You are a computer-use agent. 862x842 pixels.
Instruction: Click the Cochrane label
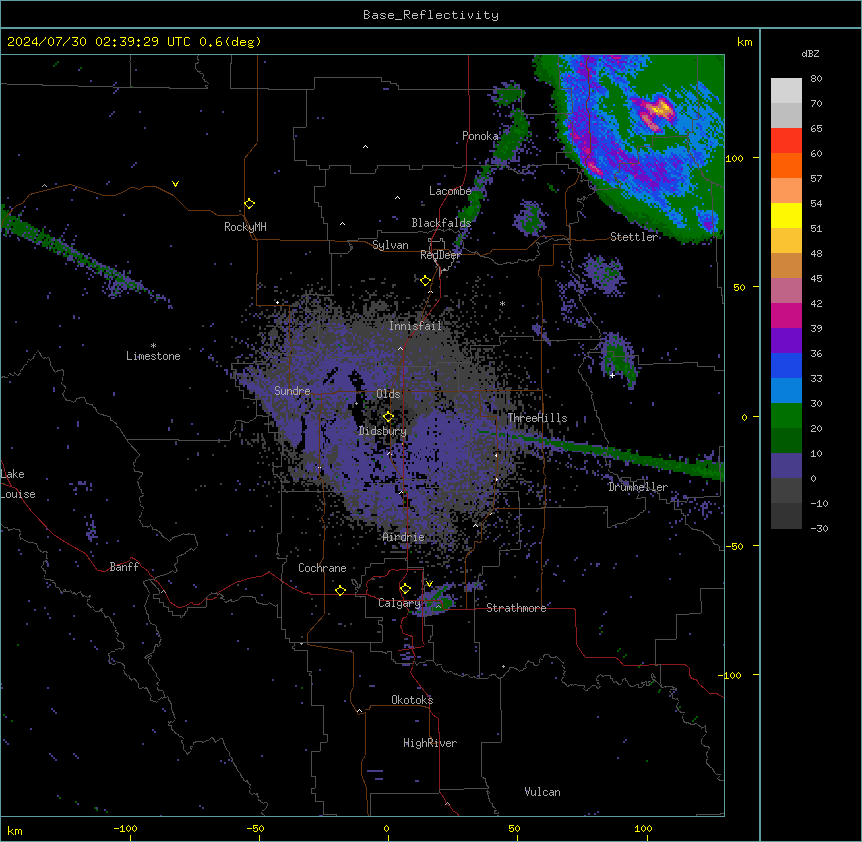click(x=322, y=568)
